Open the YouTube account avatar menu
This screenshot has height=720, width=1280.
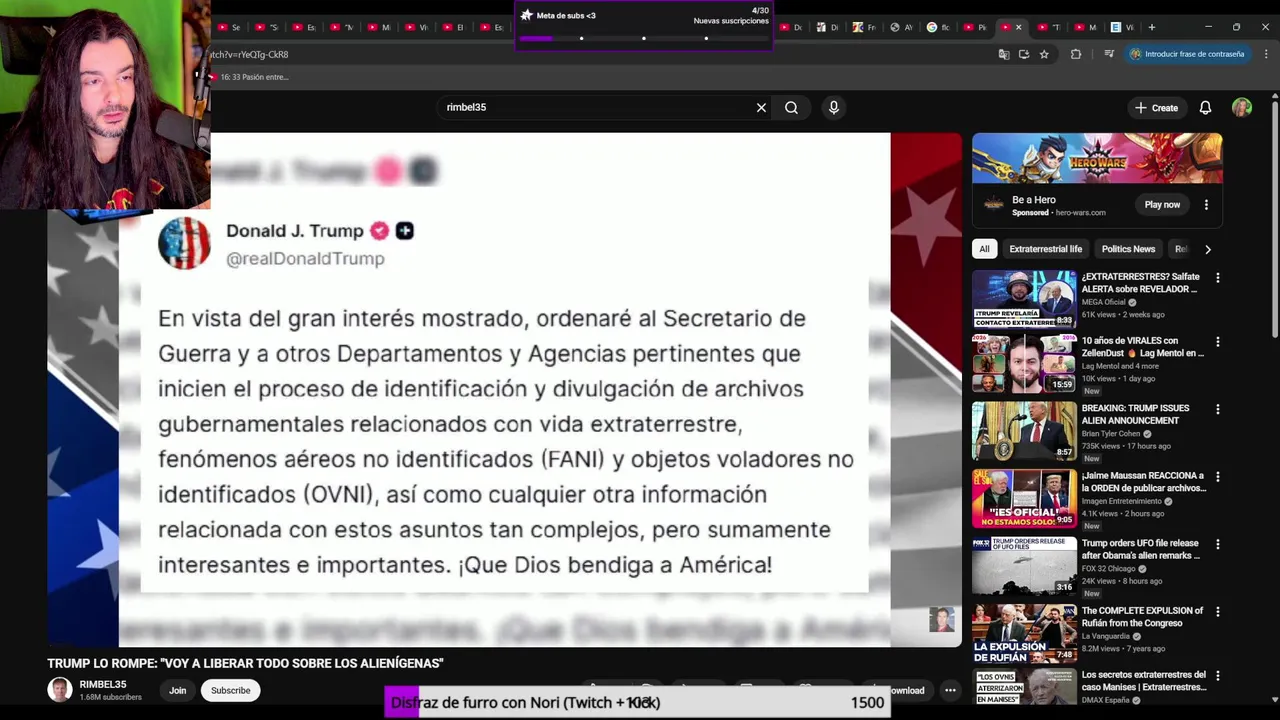[x=1242, y=107]
